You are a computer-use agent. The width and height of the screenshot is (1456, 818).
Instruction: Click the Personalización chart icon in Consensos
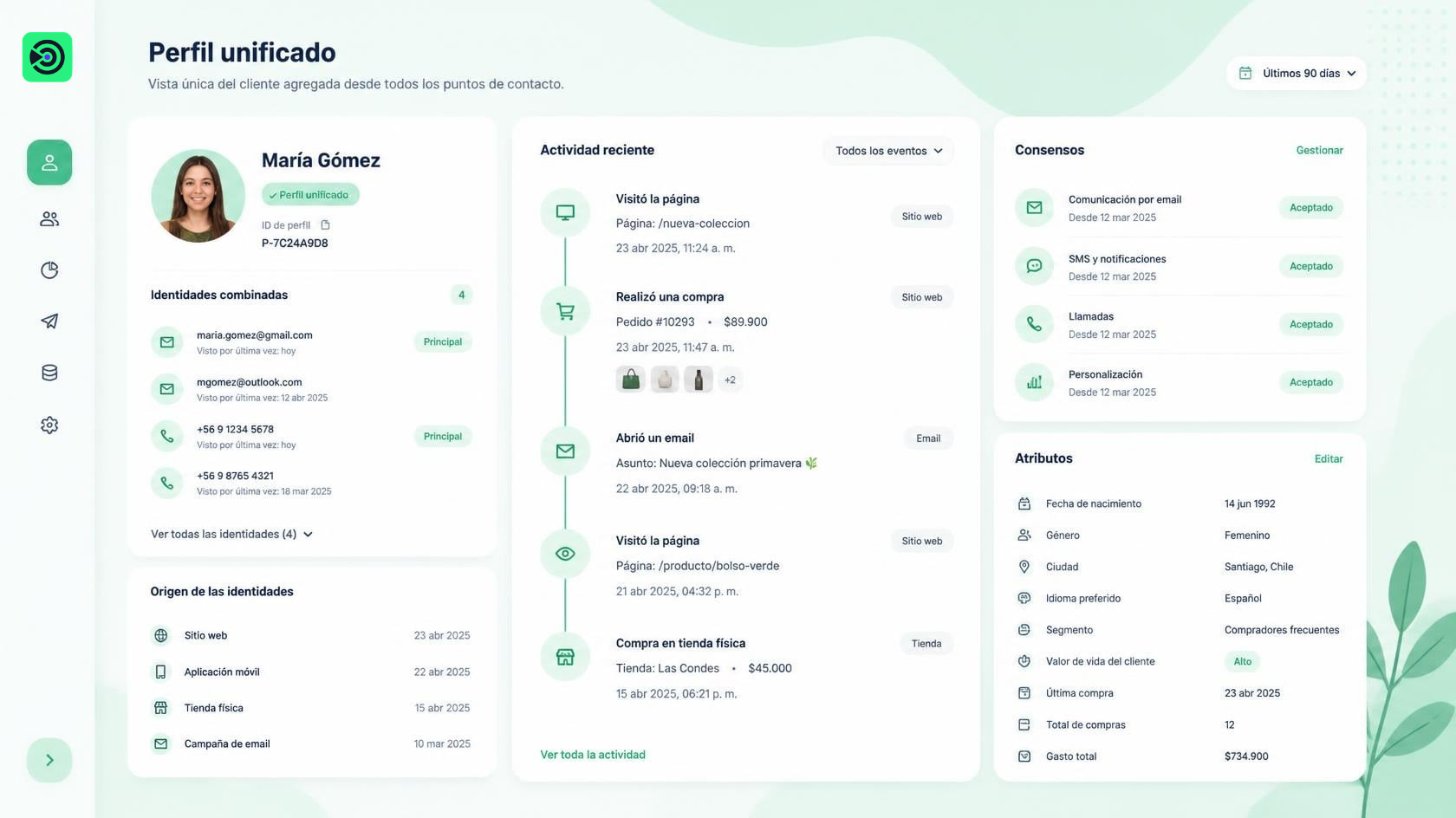point(1034,382)
